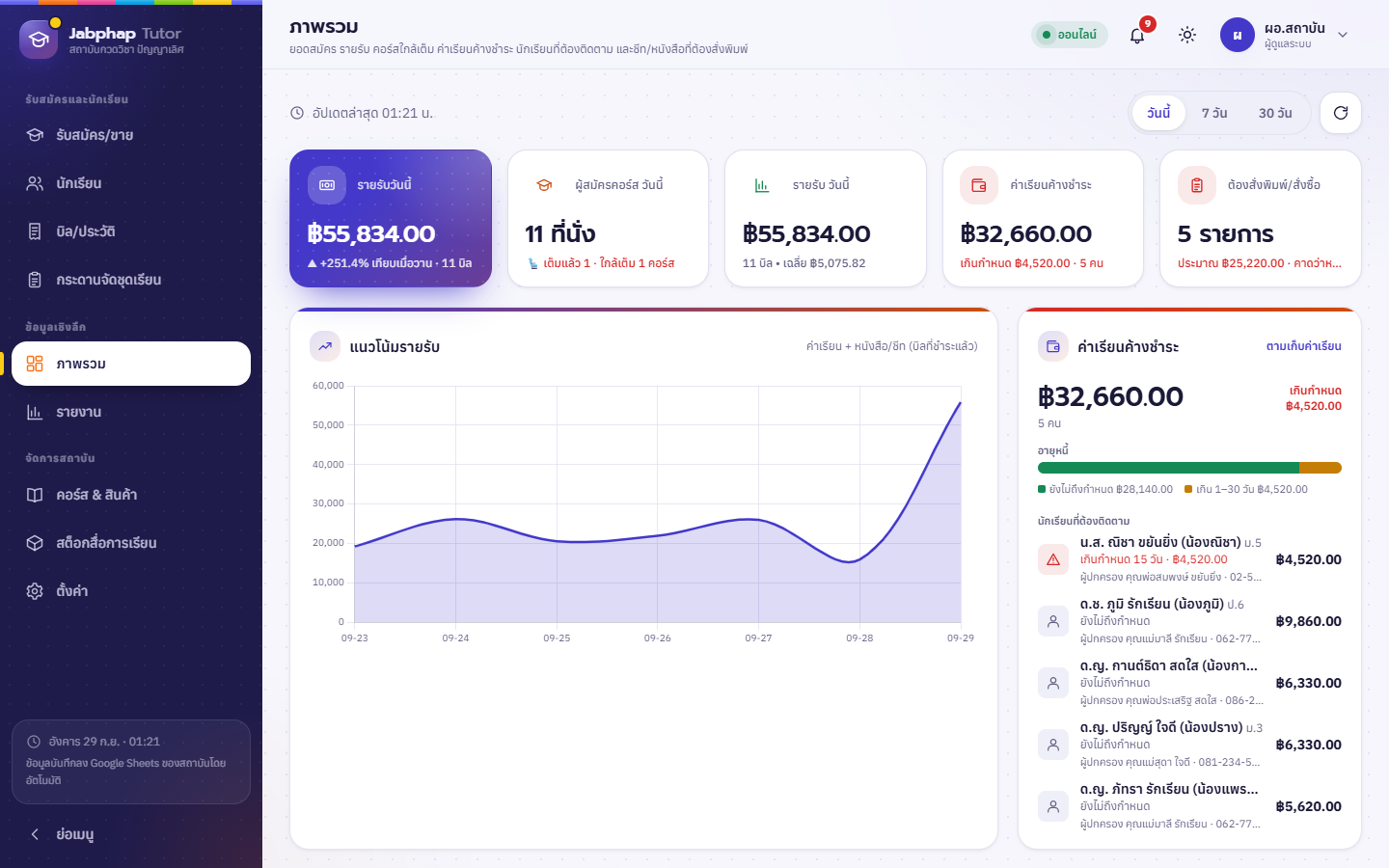
Task: Click the 11 ที่นั่ง enrollment card
Action: [x=608, y=219]
